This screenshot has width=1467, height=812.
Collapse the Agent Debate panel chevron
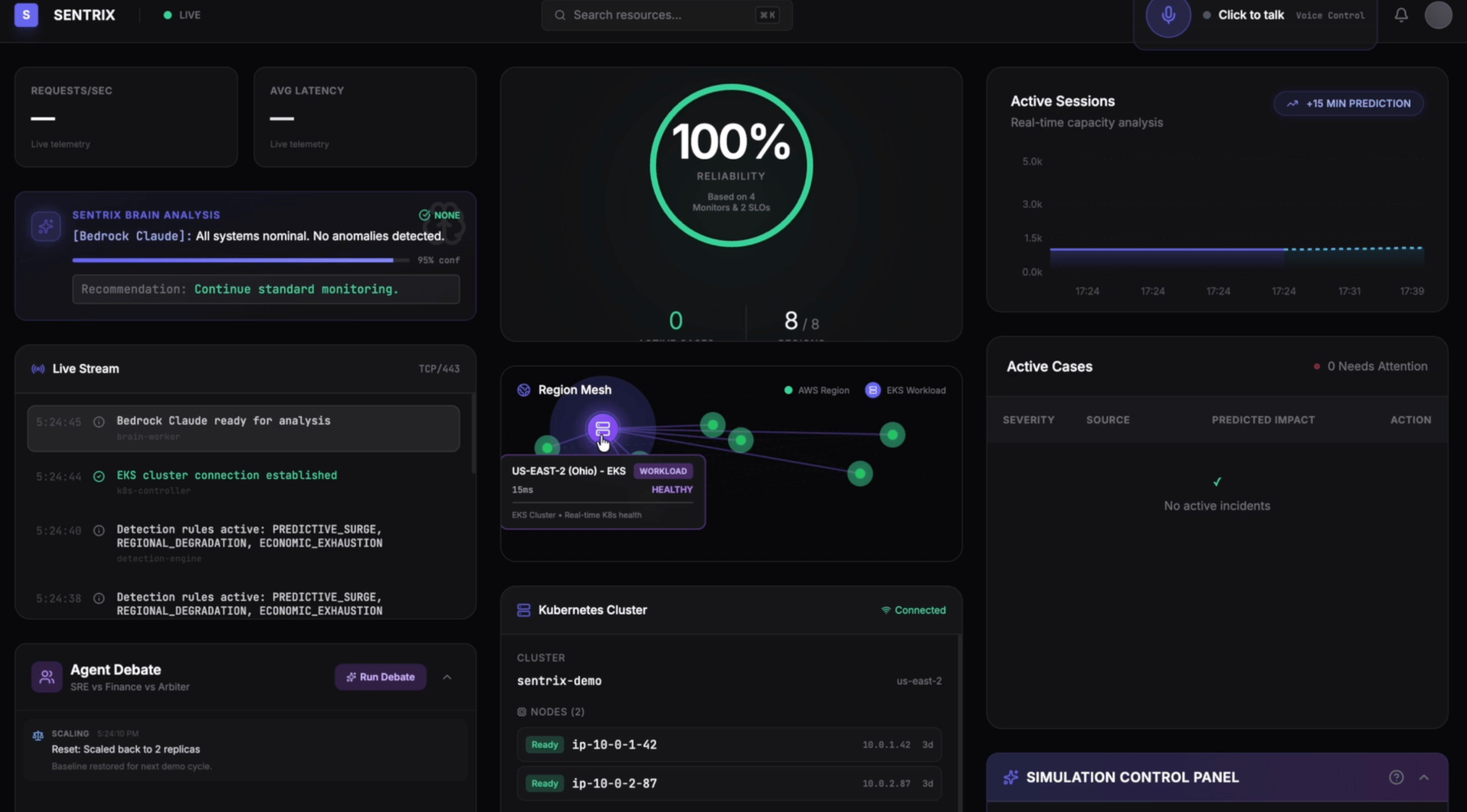tap(447, 677)
